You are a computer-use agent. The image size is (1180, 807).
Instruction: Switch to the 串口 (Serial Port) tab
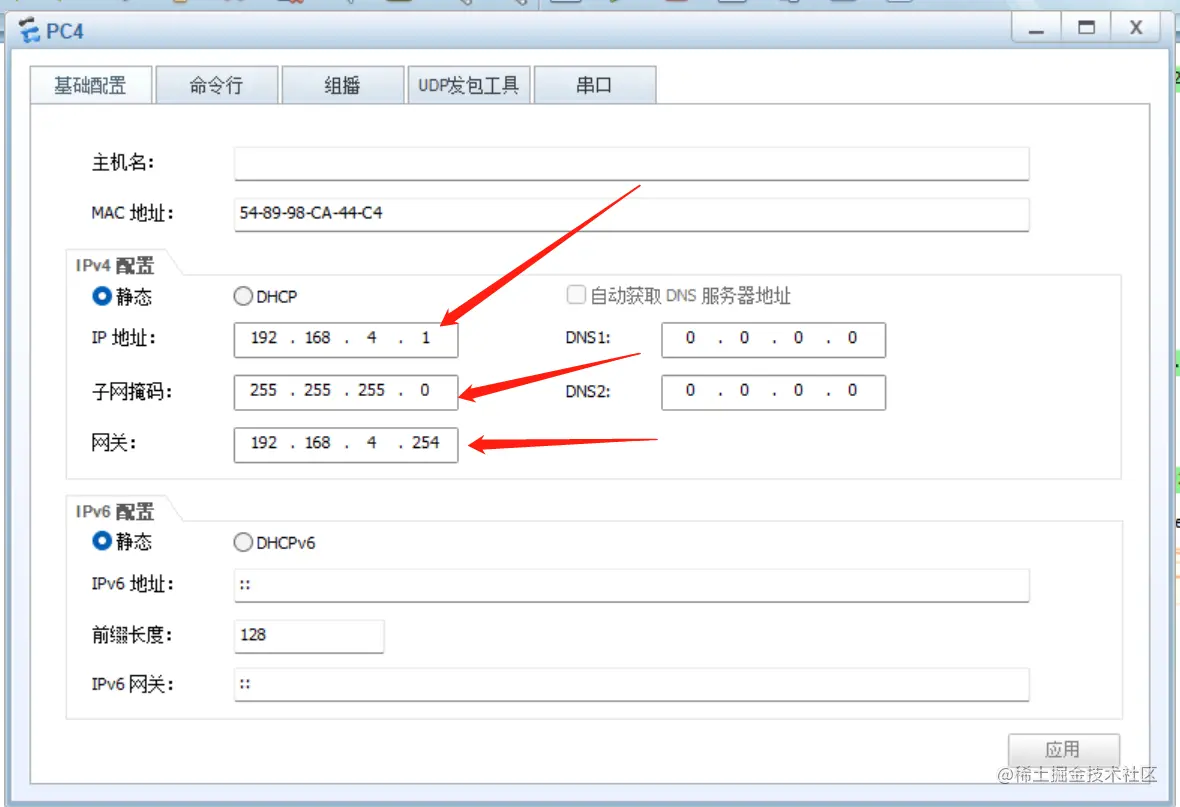click(596, 85)
